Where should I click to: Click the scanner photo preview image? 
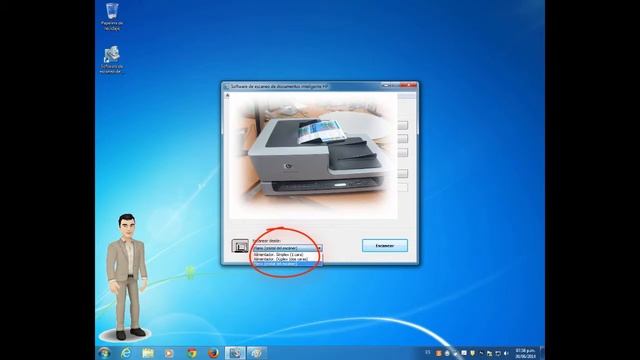(313, 156)
